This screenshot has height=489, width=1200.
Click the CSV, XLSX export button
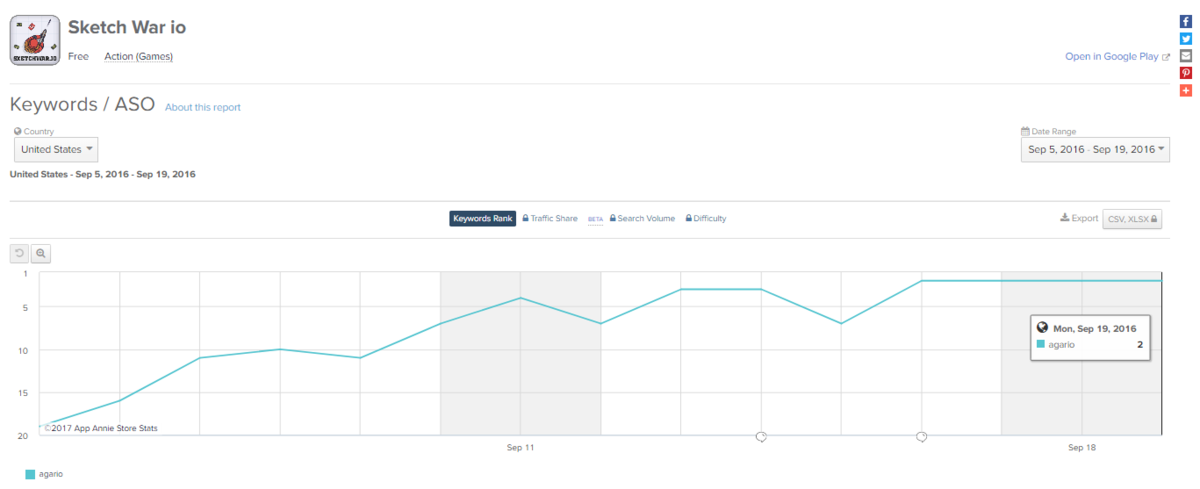pos(1132,219)
